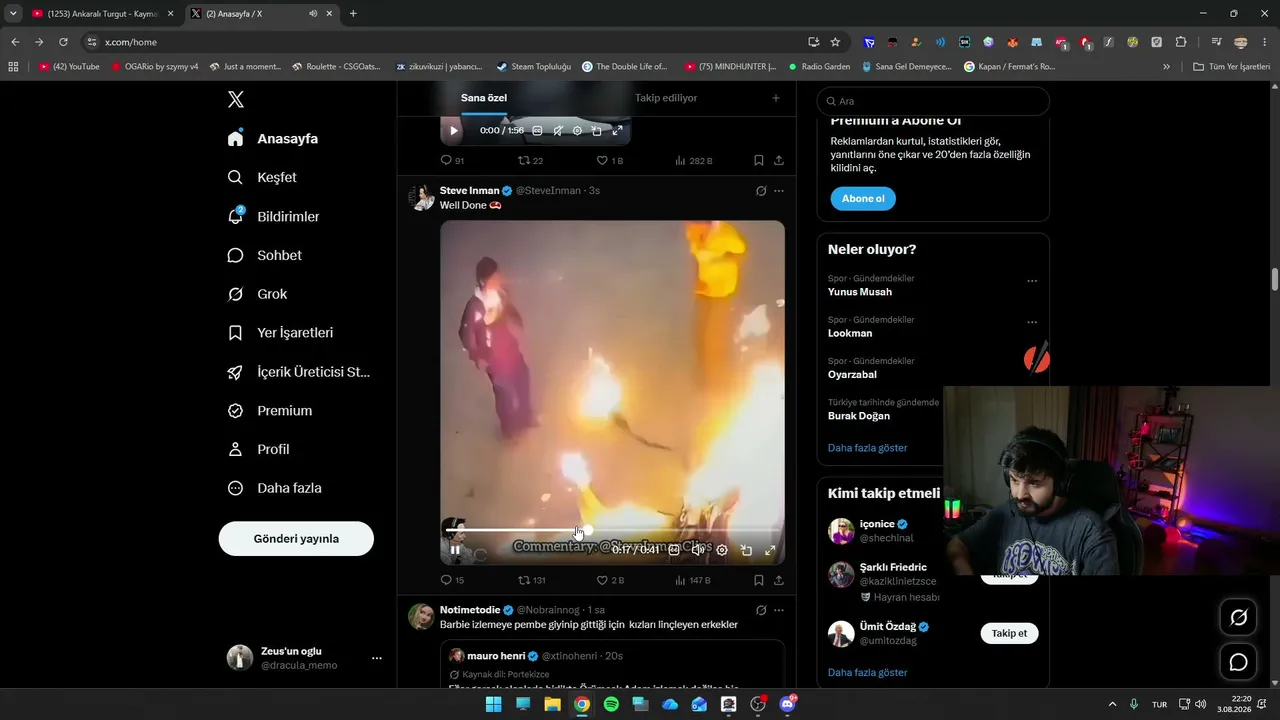Add a new timeline tab with plus icon

tap(775, 98)
